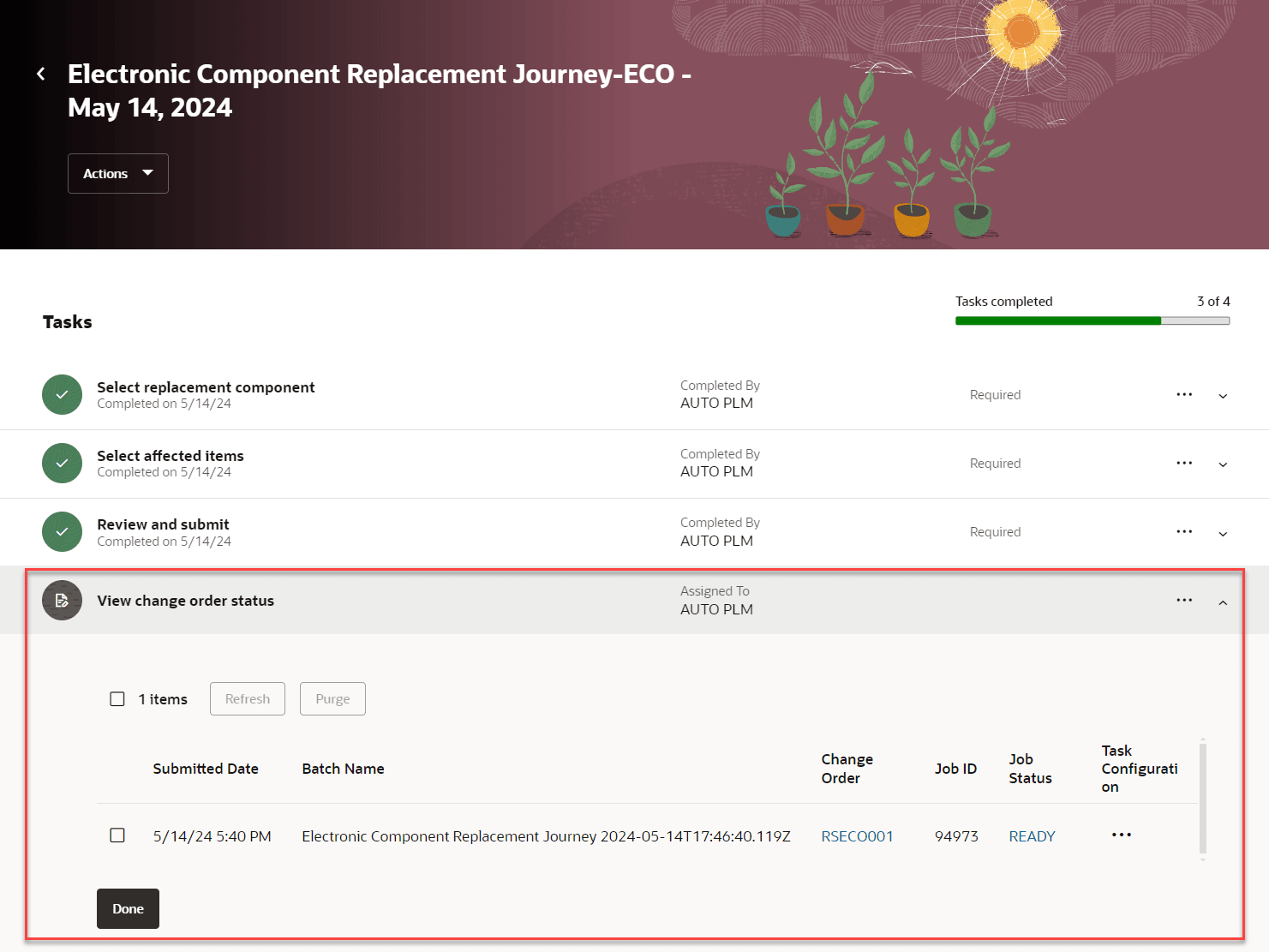The height and width of the screenshot is (952, 1269).
Task: Open more options for View change order status
Action: tap(1184, 601)
